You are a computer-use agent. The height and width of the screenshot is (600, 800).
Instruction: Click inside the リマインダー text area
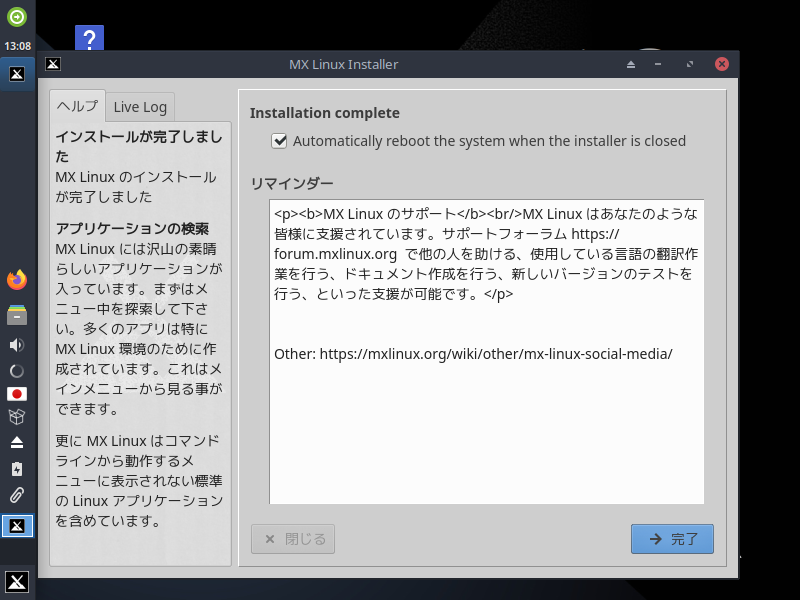487,352
